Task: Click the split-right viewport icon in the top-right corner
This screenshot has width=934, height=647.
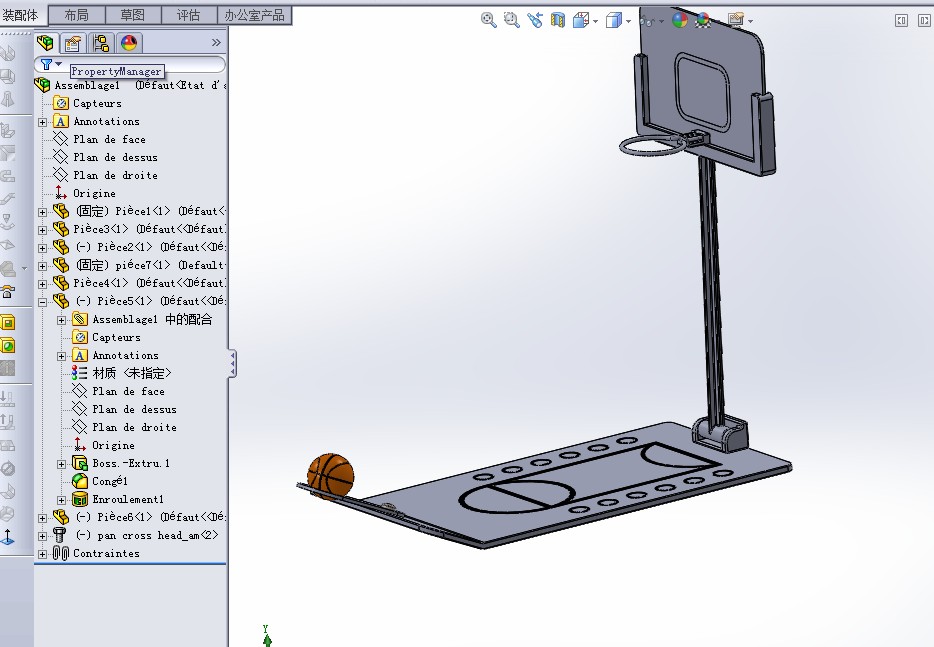Action: click(924, 21)
